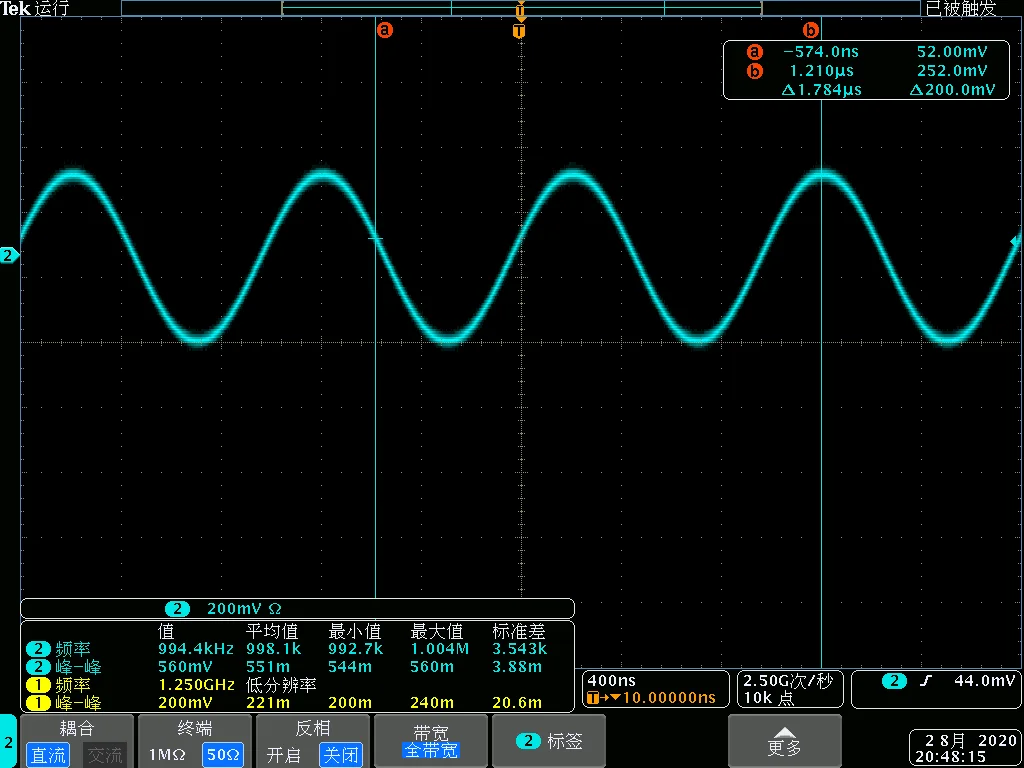This screenshot has height=768, width=1024.
Task: Click channel 2 badge beside 200mV scale readout
Action: pyautogui.click(x=177, y=608)
